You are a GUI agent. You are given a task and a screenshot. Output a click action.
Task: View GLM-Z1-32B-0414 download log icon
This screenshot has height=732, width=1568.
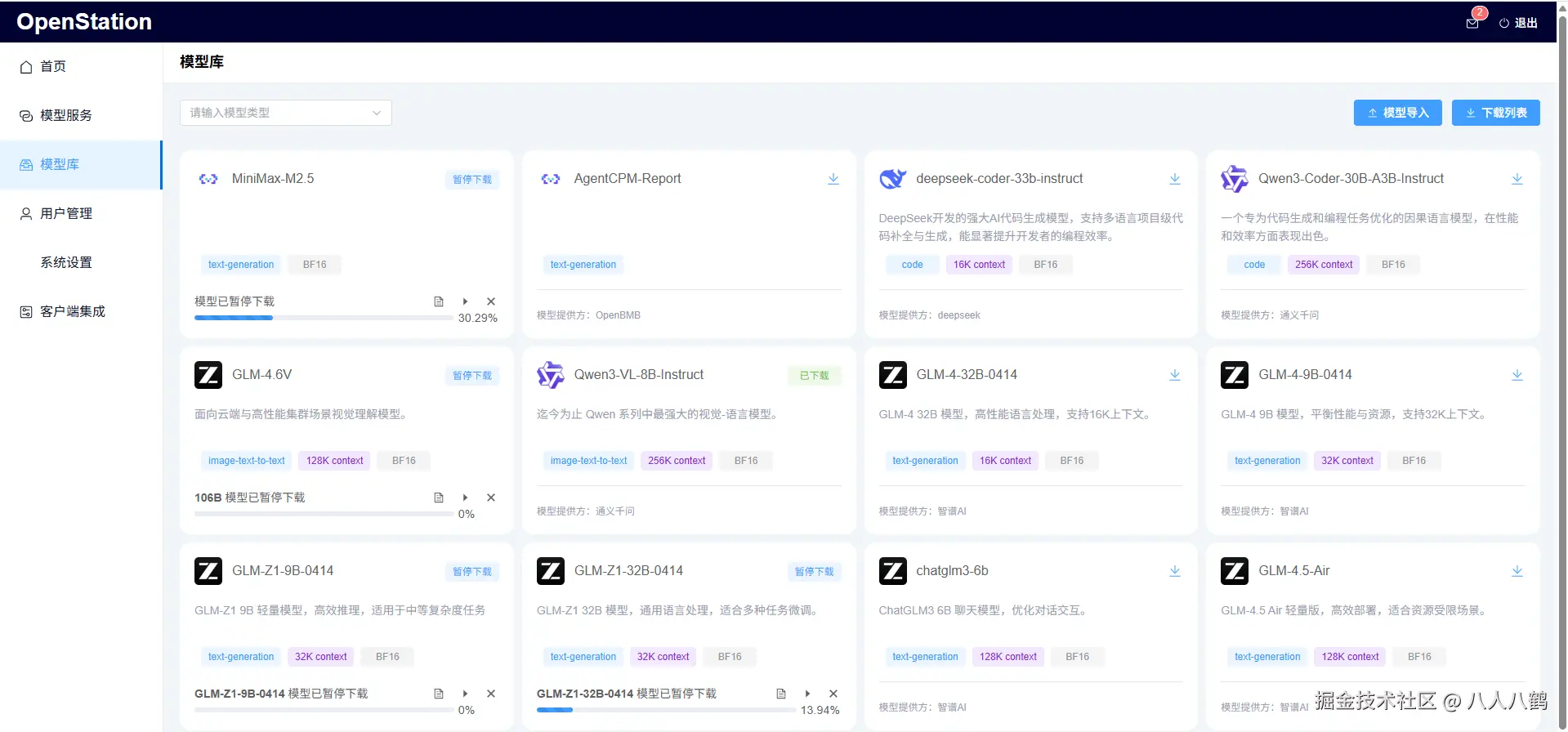click(x=781, y=694)
